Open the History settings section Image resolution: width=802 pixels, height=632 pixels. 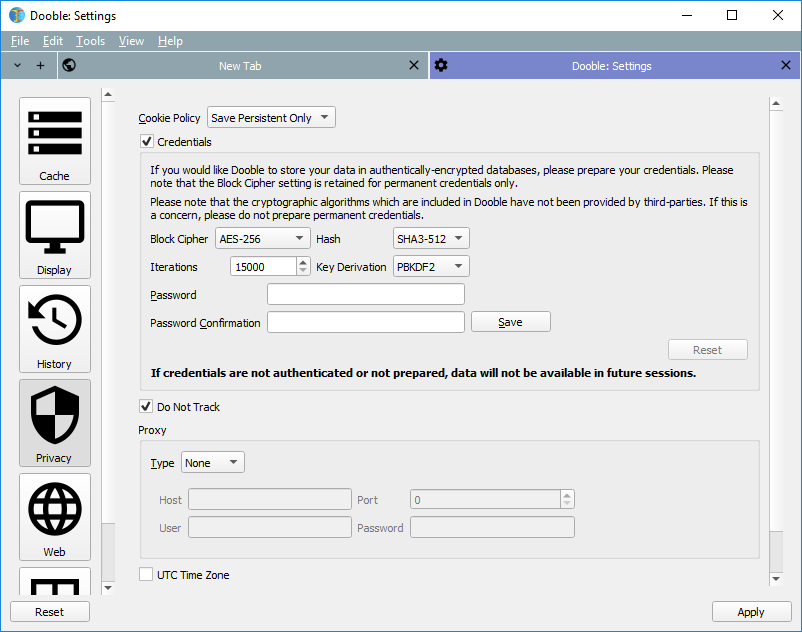[x=54, y=329]
